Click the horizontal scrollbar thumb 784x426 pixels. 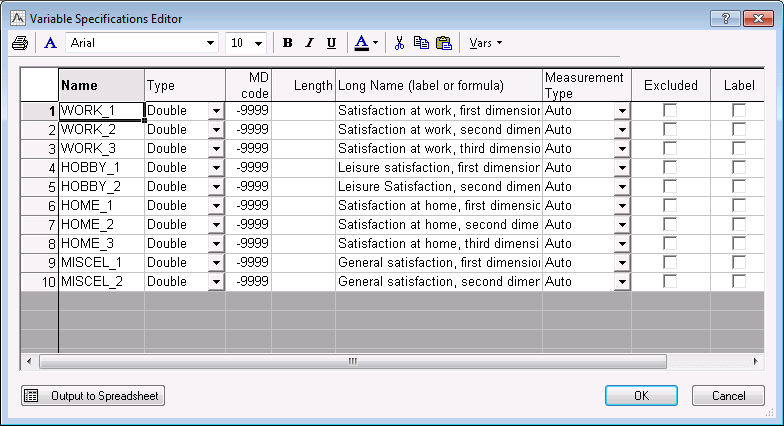point(352,361)
